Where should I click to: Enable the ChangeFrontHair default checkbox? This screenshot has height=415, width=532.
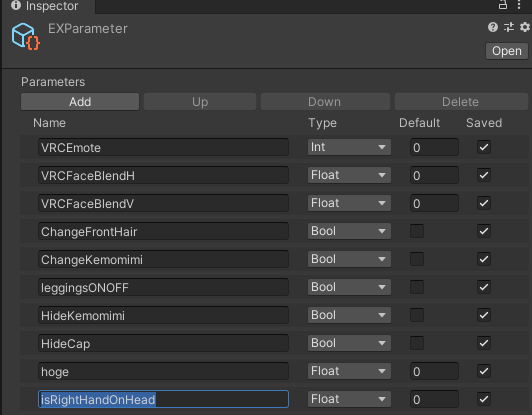417,231
